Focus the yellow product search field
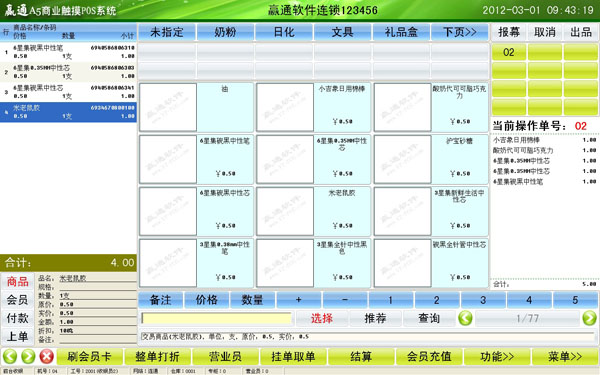 (217, 318)
